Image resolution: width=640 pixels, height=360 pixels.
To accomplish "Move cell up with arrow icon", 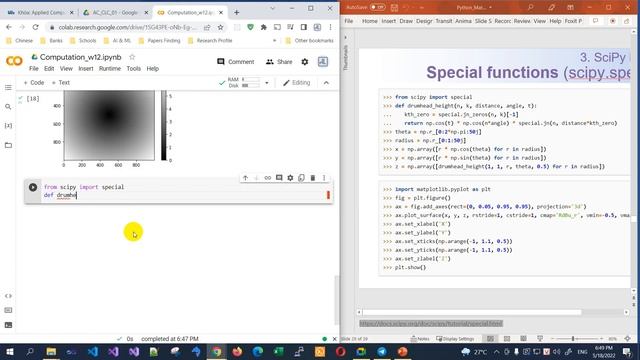I will click(245, 178).
